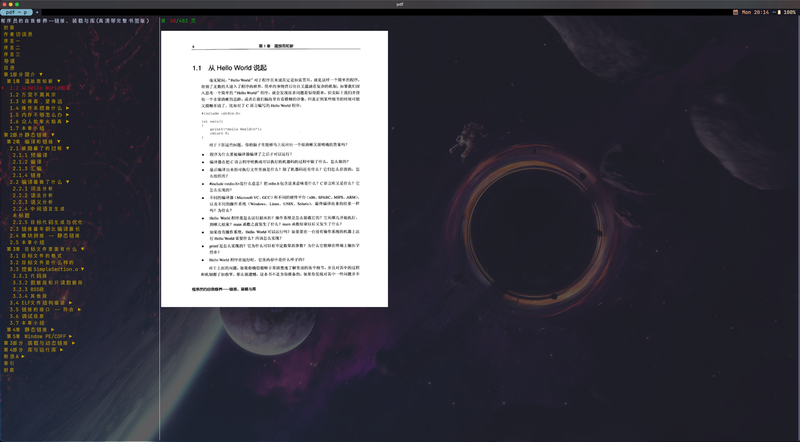Jump to section 2.4 模块拼装 -- 静态链接
The width and height of the screenshot is (800, 442).
point(44,235)
